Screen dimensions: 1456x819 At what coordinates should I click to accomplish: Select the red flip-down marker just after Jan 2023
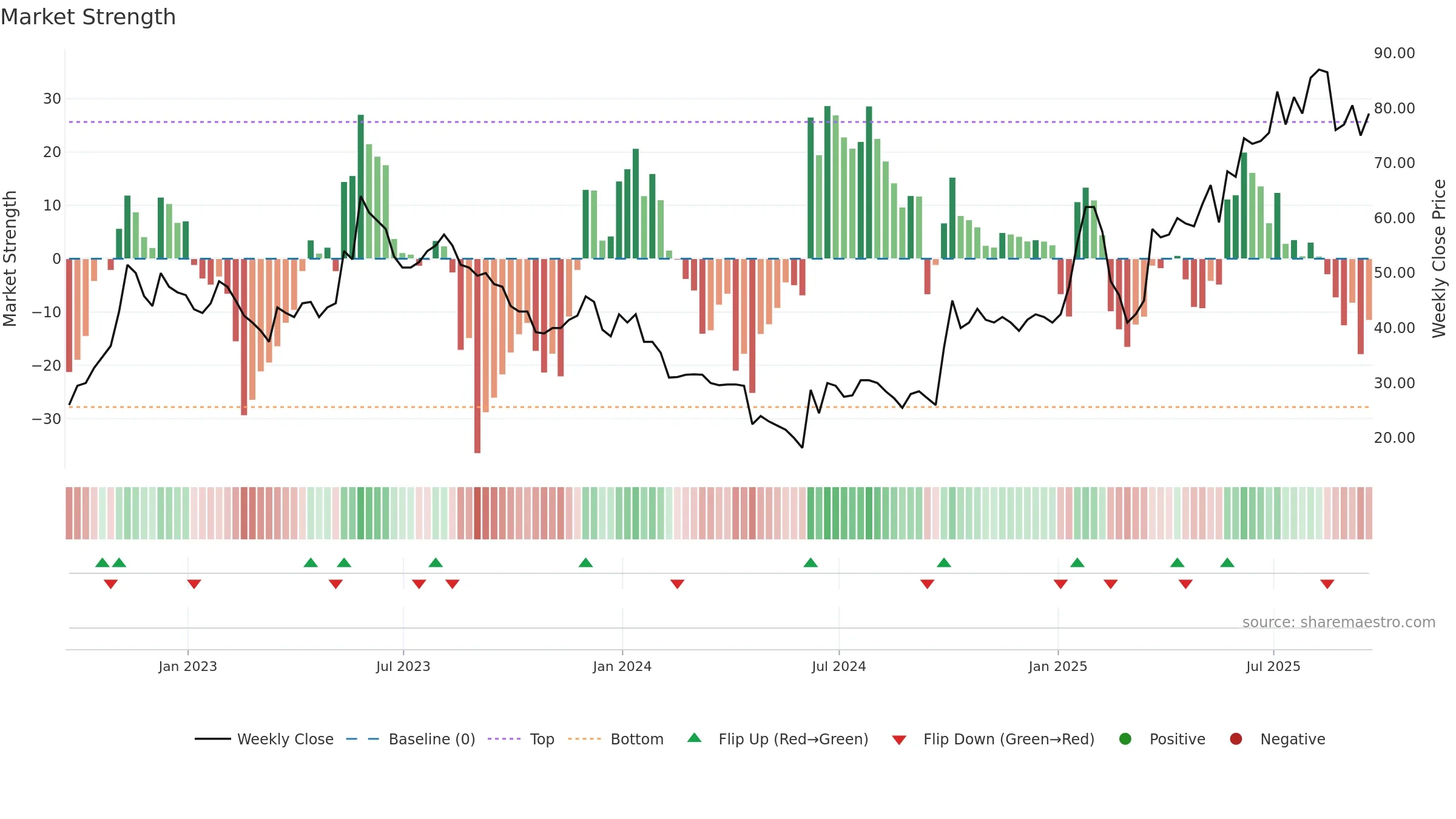click(x=194, y=584)
